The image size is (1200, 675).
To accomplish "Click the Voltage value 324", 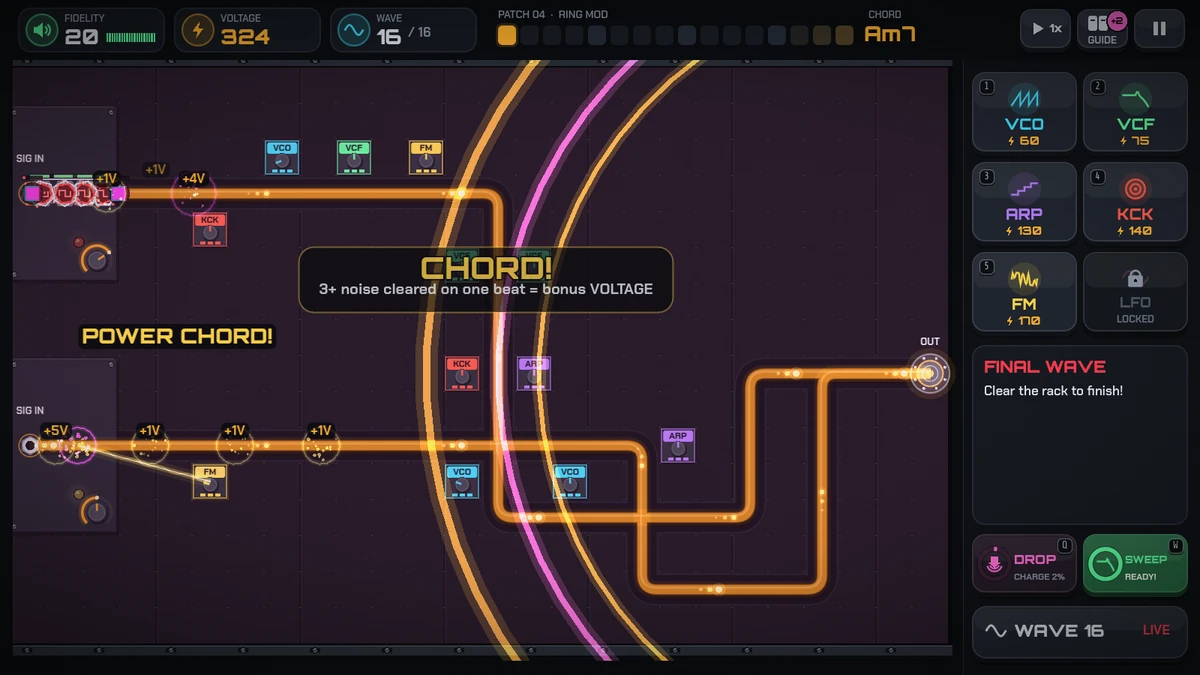I will [x=245, y=37].
